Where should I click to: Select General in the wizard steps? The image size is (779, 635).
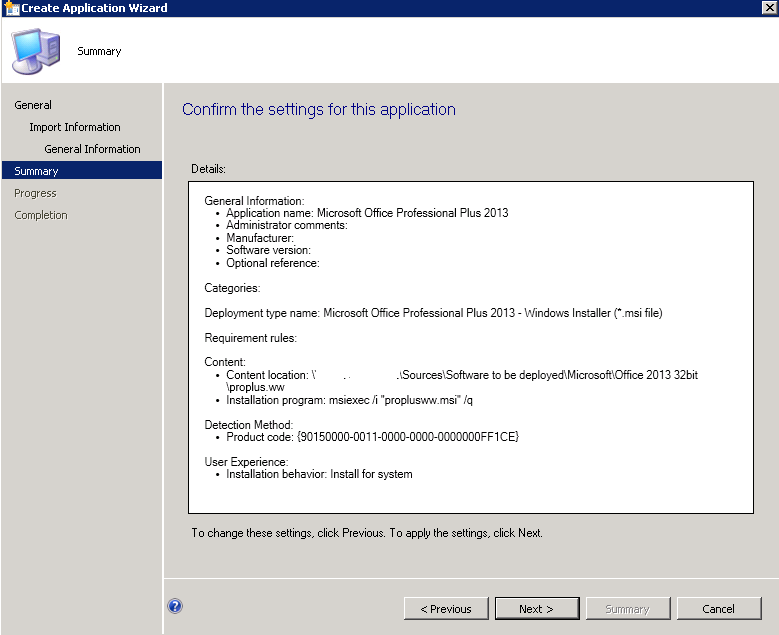coord(33,105)
